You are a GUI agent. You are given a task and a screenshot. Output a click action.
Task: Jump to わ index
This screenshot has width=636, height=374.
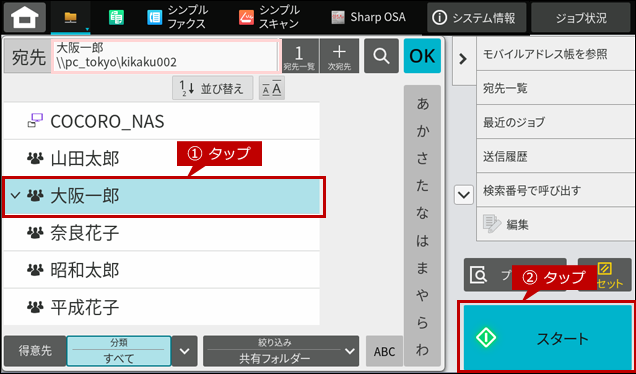(x=422, y=350)
